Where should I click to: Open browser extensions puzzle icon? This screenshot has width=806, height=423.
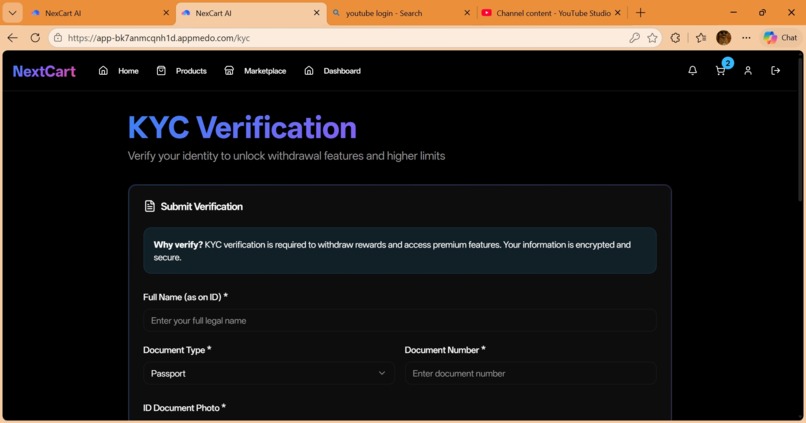pos(675,38)
